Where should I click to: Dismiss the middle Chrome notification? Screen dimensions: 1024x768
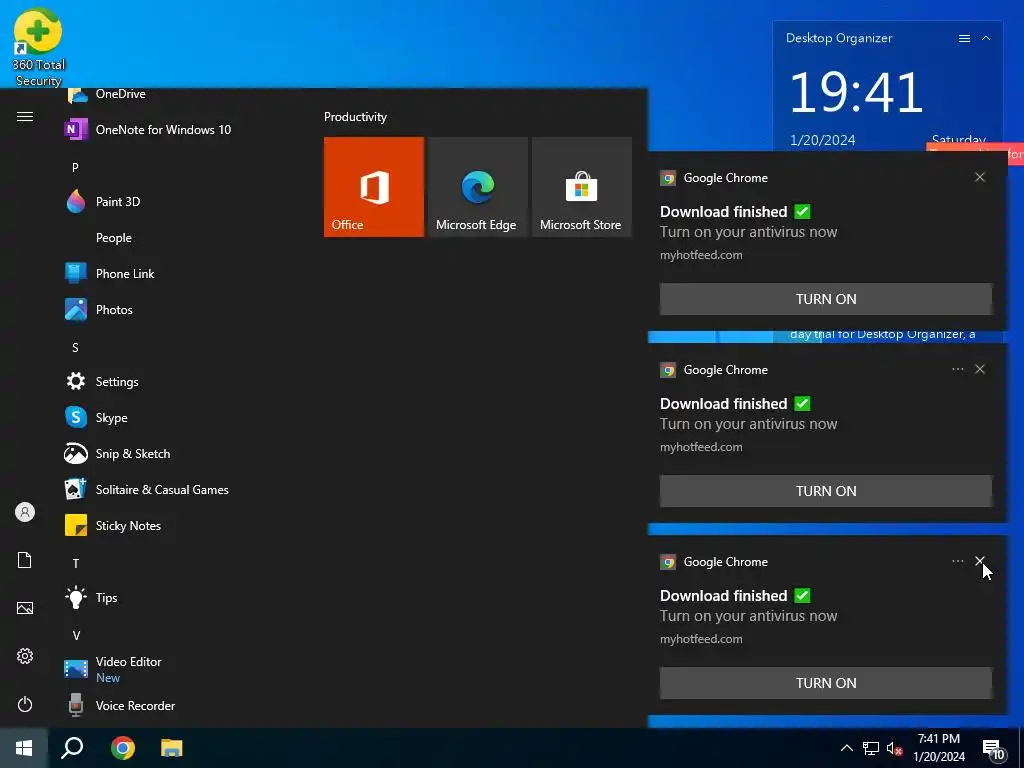[980, 369]
